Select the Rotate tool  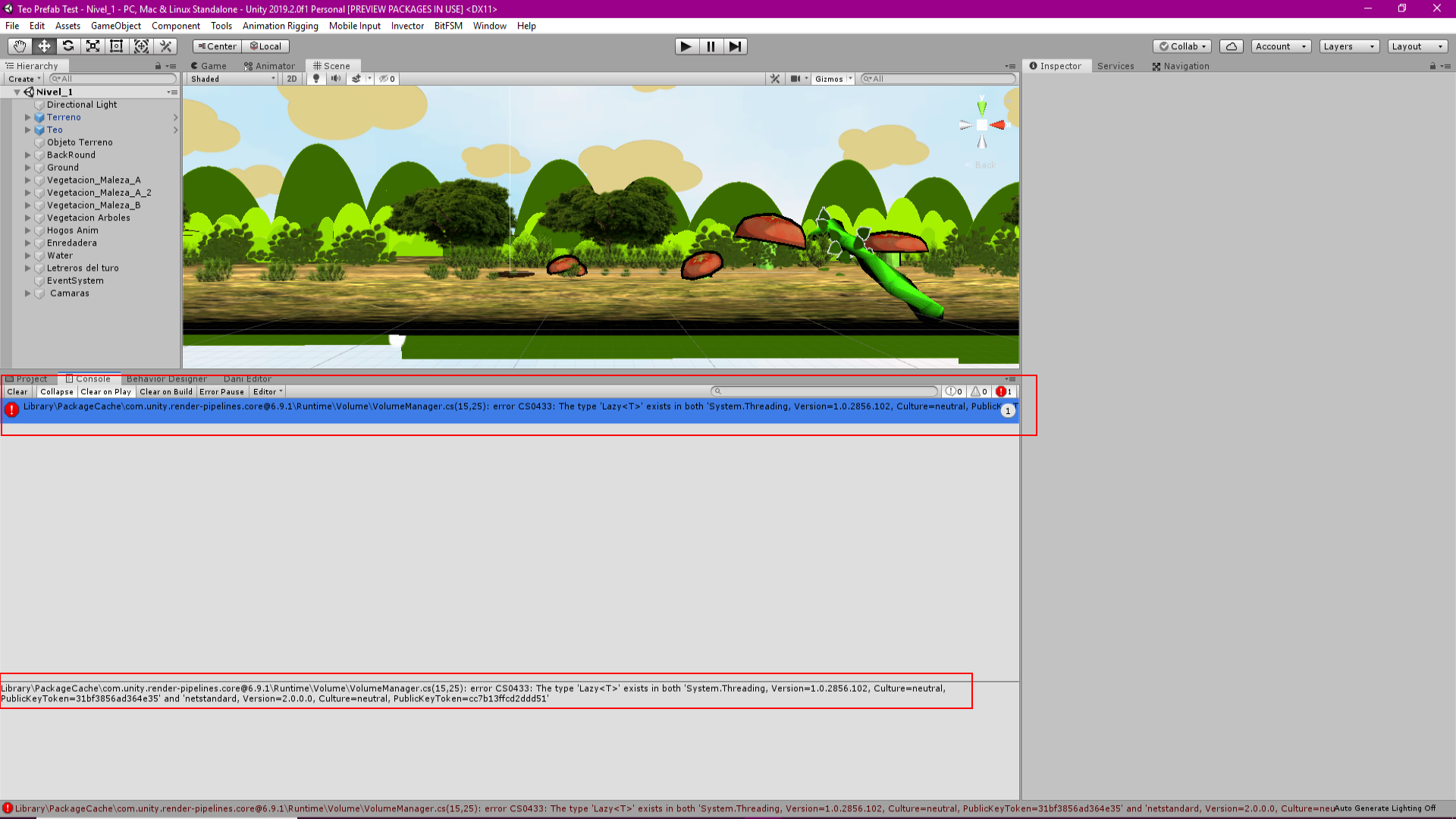point(68,46)
